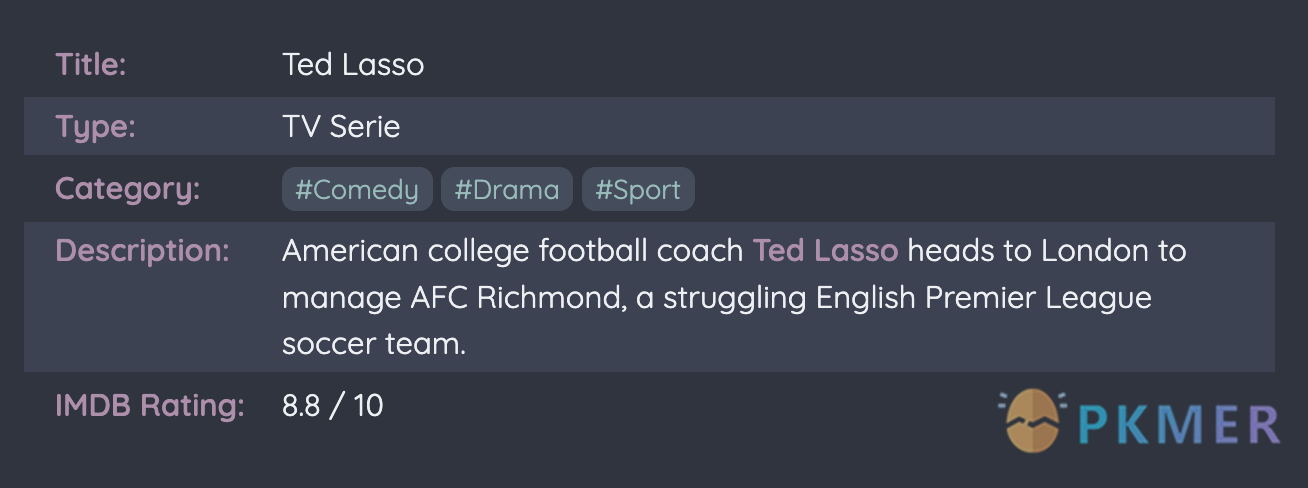Click the Type field label
The height and width of the screenshot is (488, 1308).
point(95,127)
